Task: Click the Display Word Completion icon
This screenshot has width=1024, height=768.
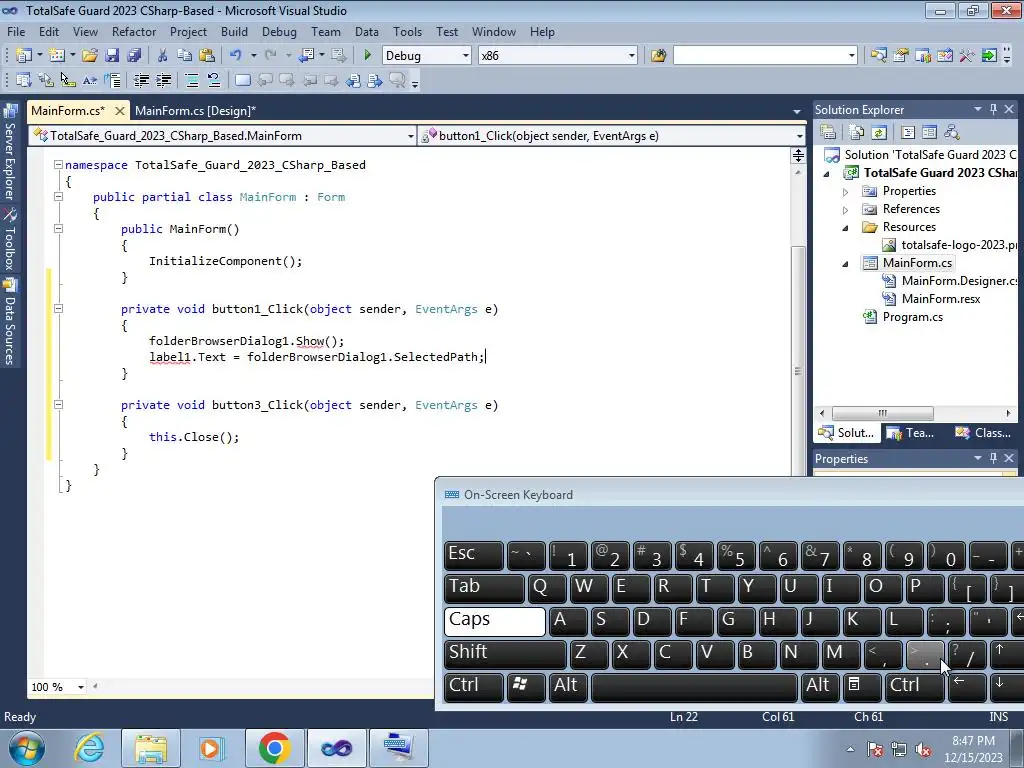Action: [x=90, y=80]
